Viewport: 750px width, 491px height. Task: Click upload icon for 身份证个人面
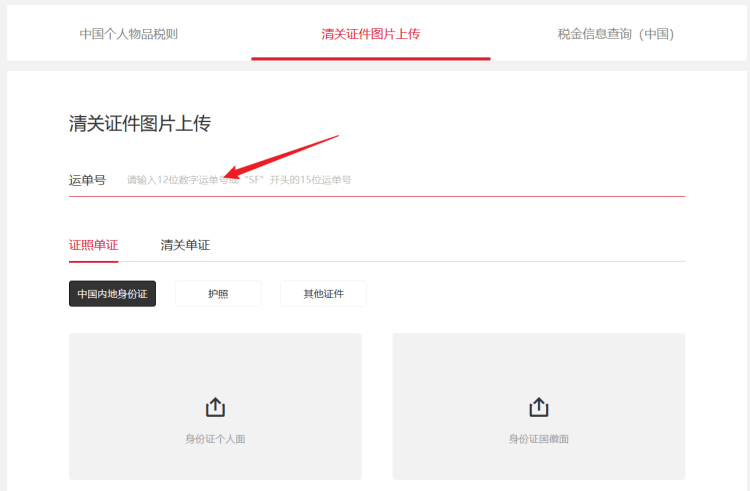point(215,407)
